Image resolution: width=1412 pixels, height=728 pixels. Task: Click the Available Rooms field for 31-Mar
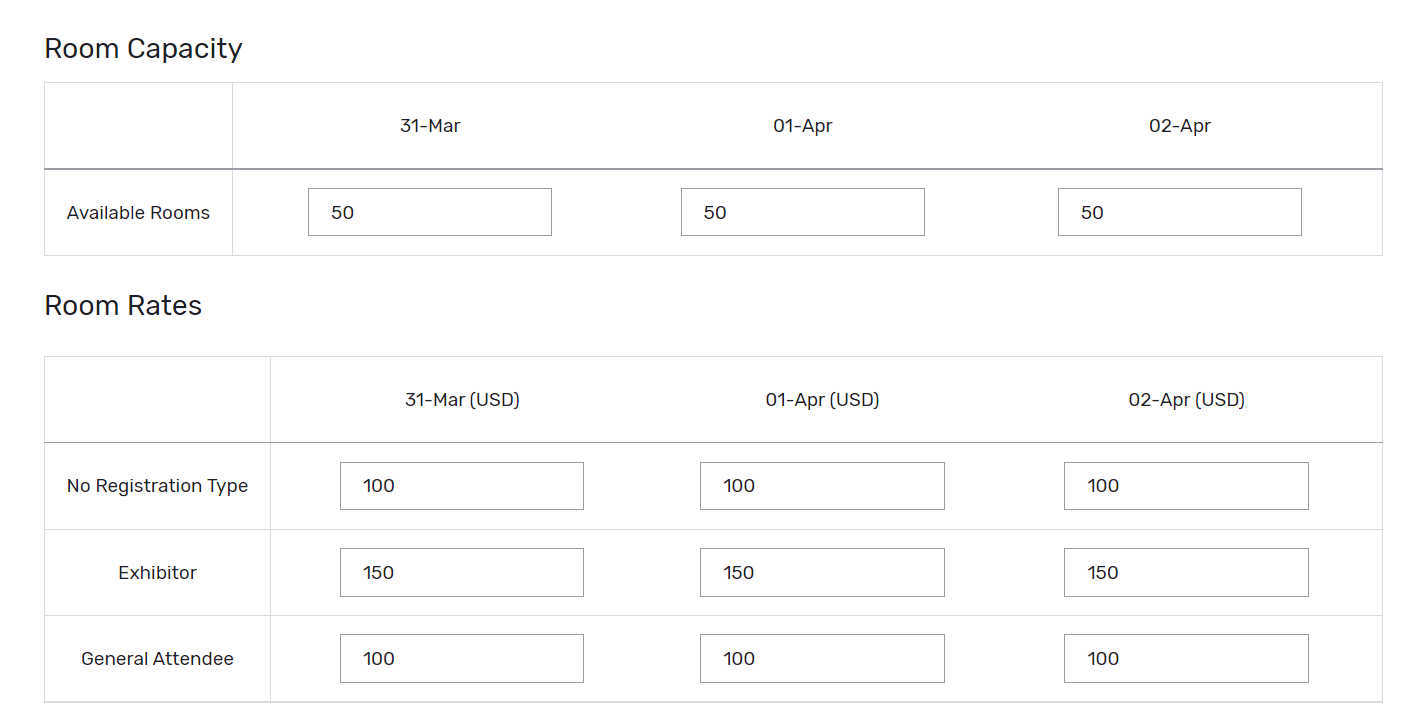(429, 212)
